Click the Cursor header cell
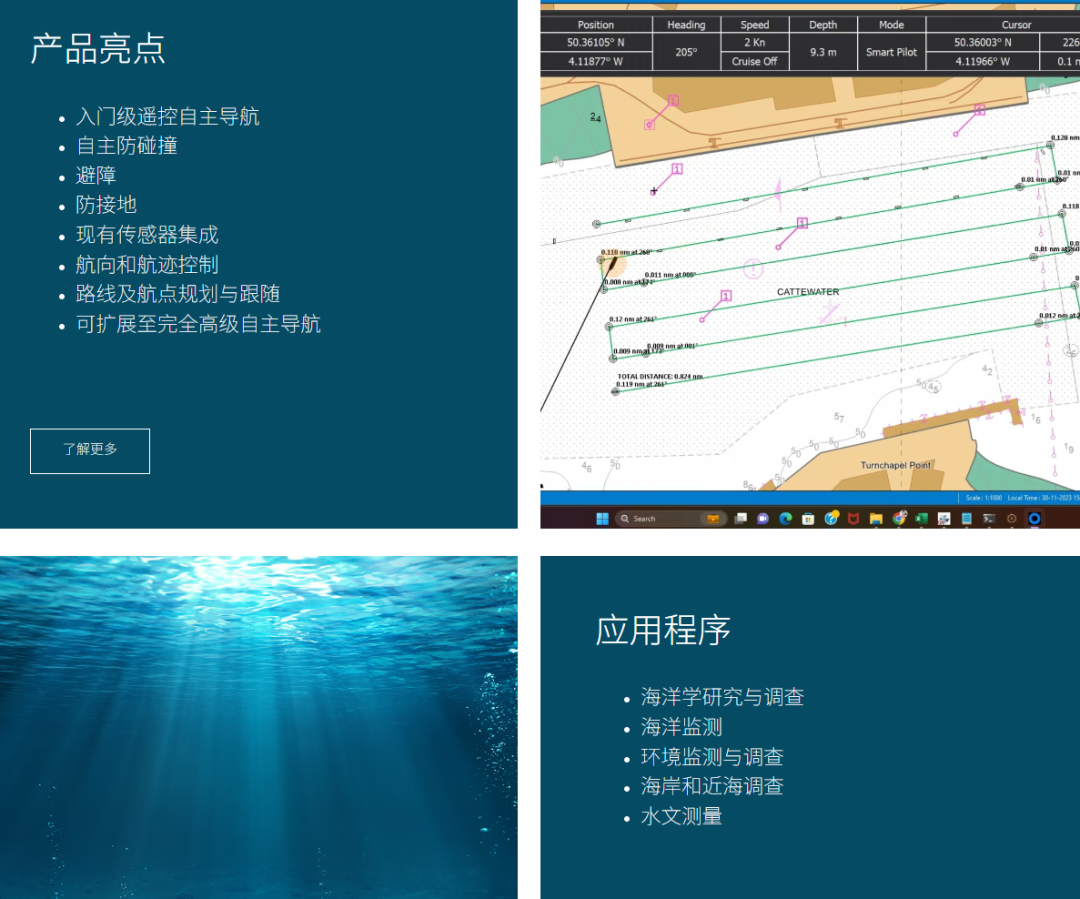This screenshot has width=1080, height=899. (1017, 25)
